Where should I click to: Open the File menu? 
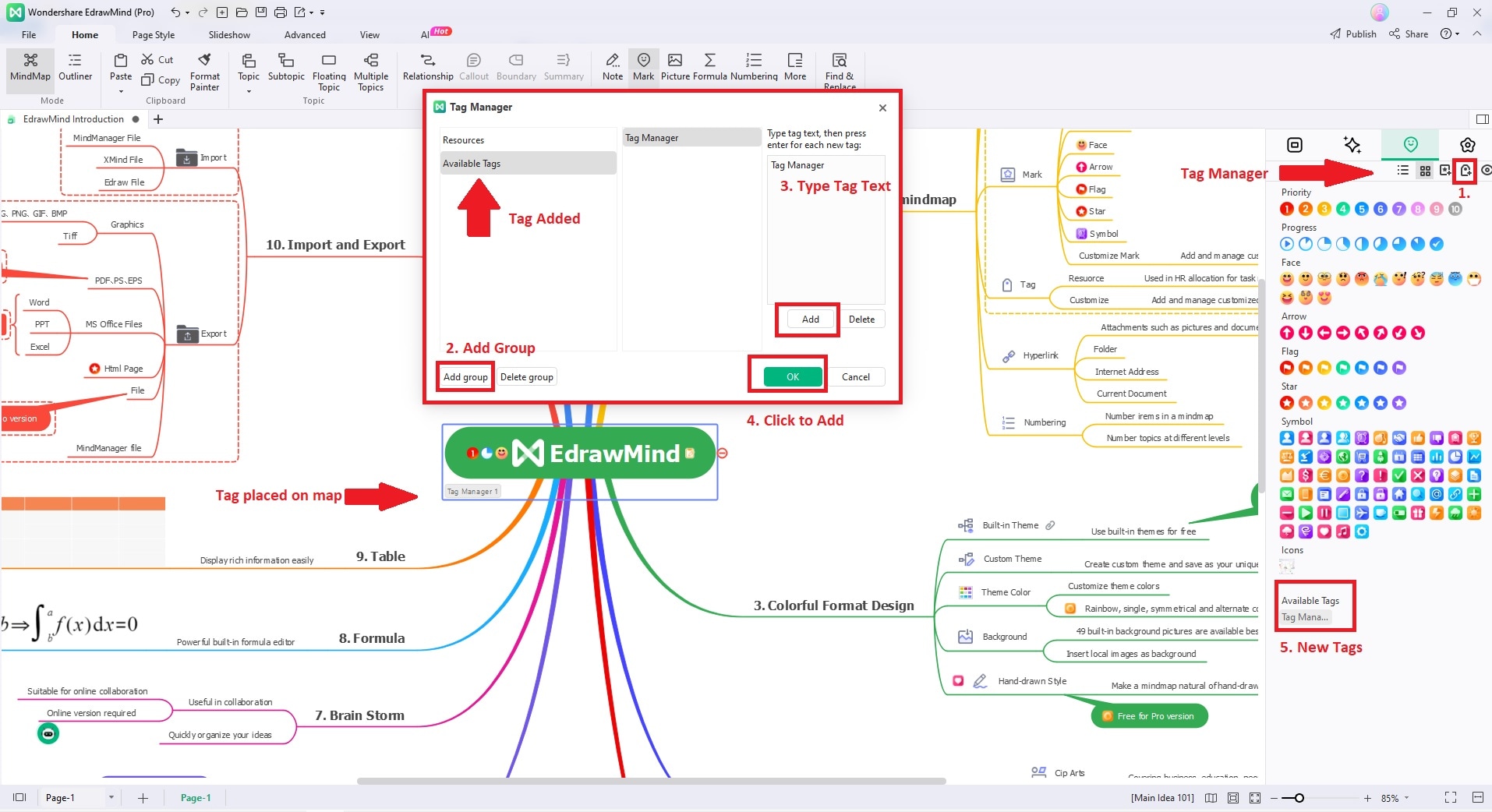point(29,35)
